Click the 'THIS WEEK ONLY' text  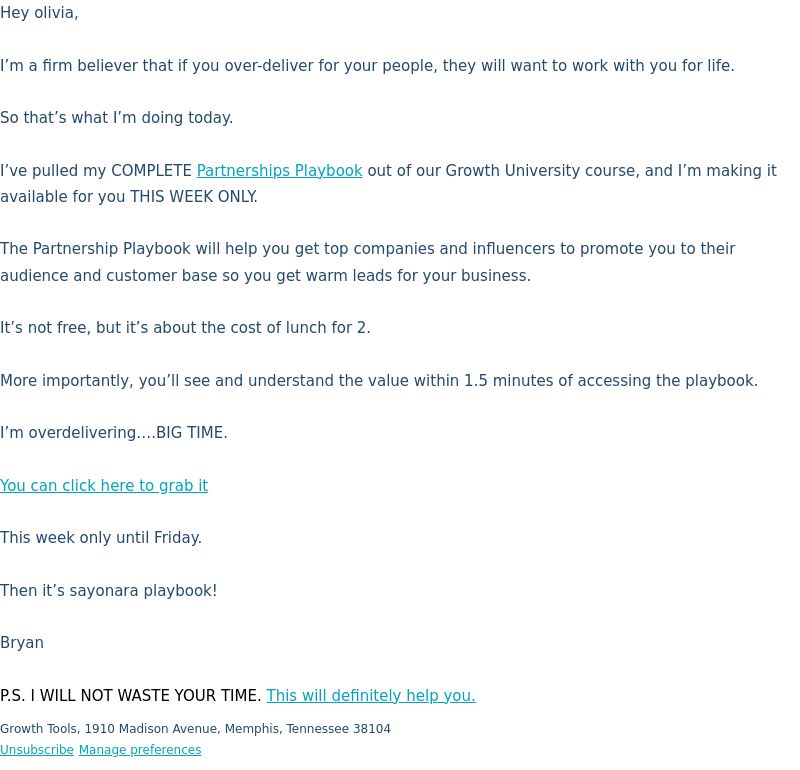tap(193, 197)
